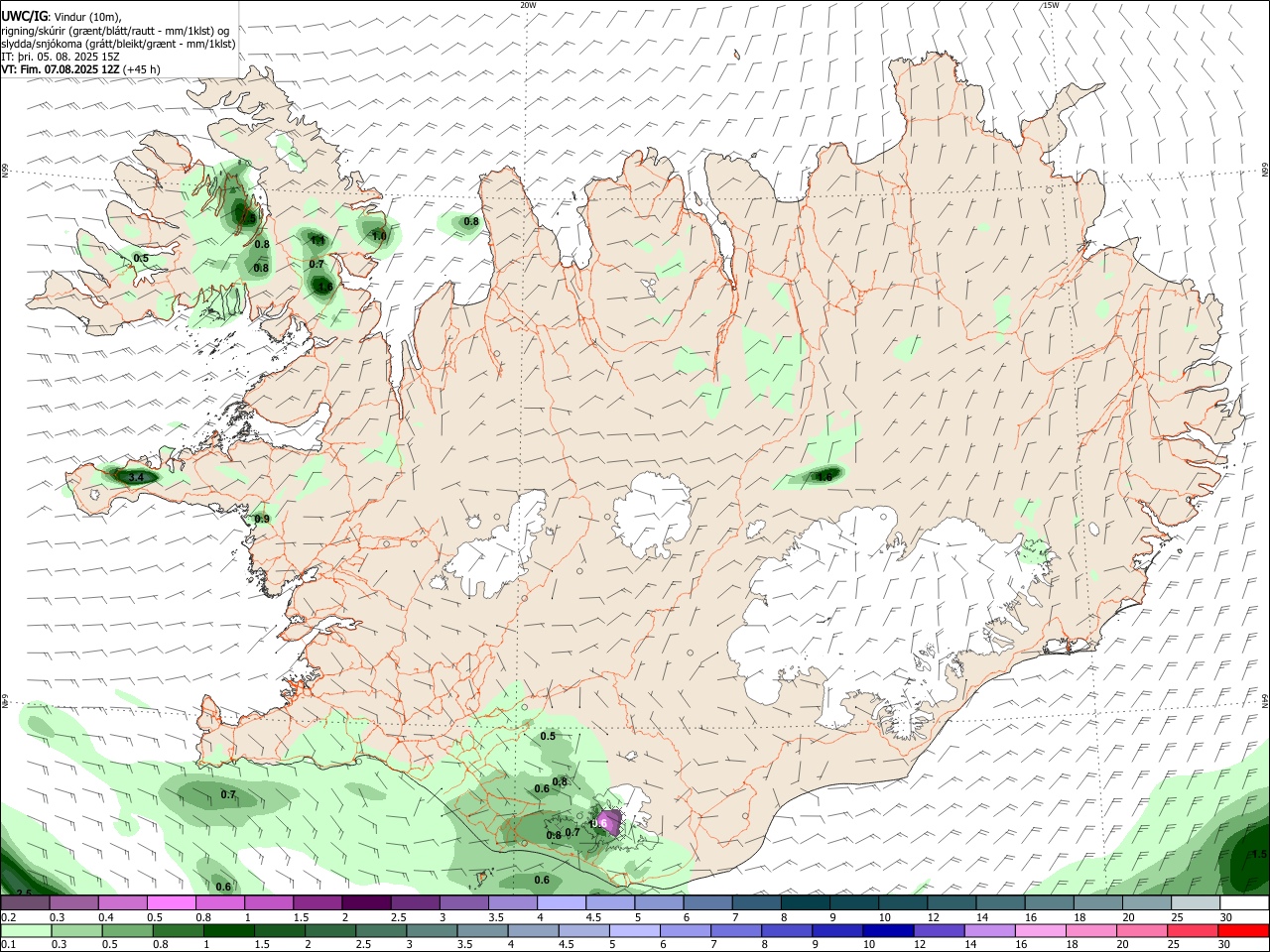Click the bright magenta 0.5–0.8 snow legend swatch

pos(172,903)
